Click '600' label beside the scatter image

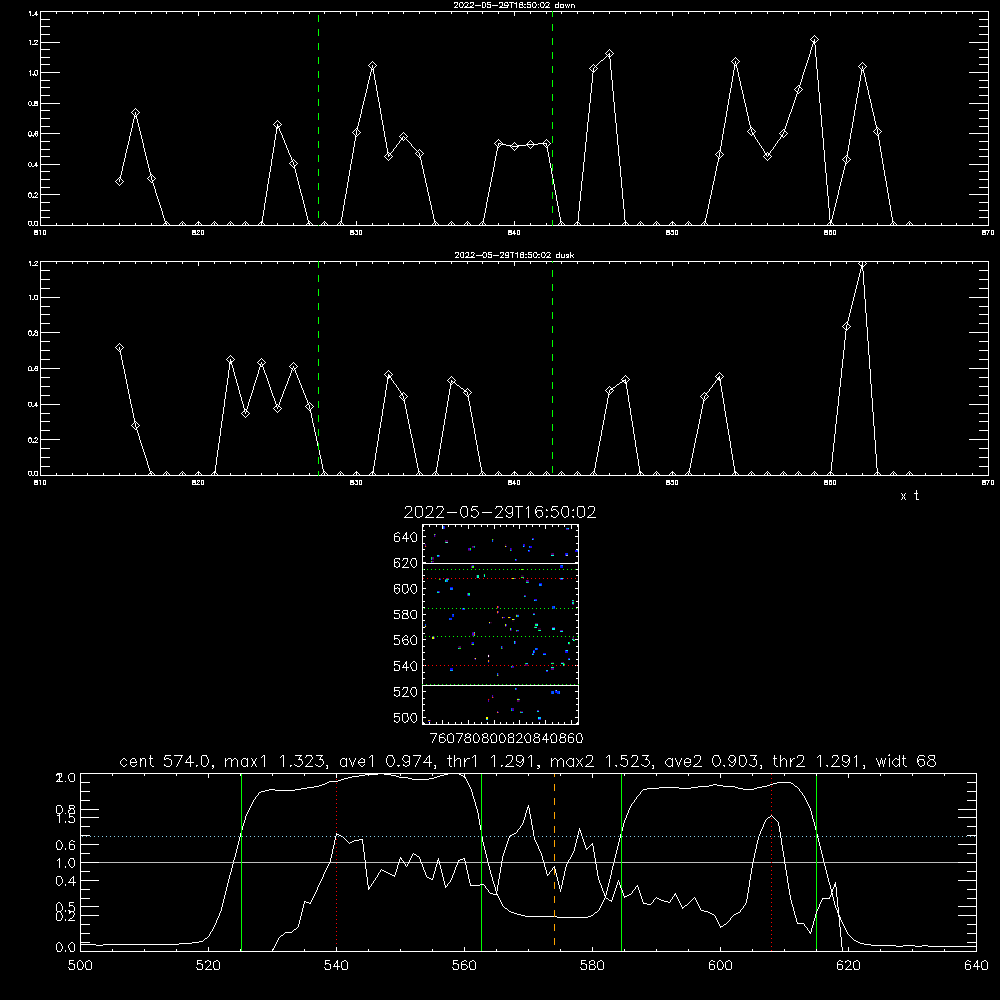point(406,589)
